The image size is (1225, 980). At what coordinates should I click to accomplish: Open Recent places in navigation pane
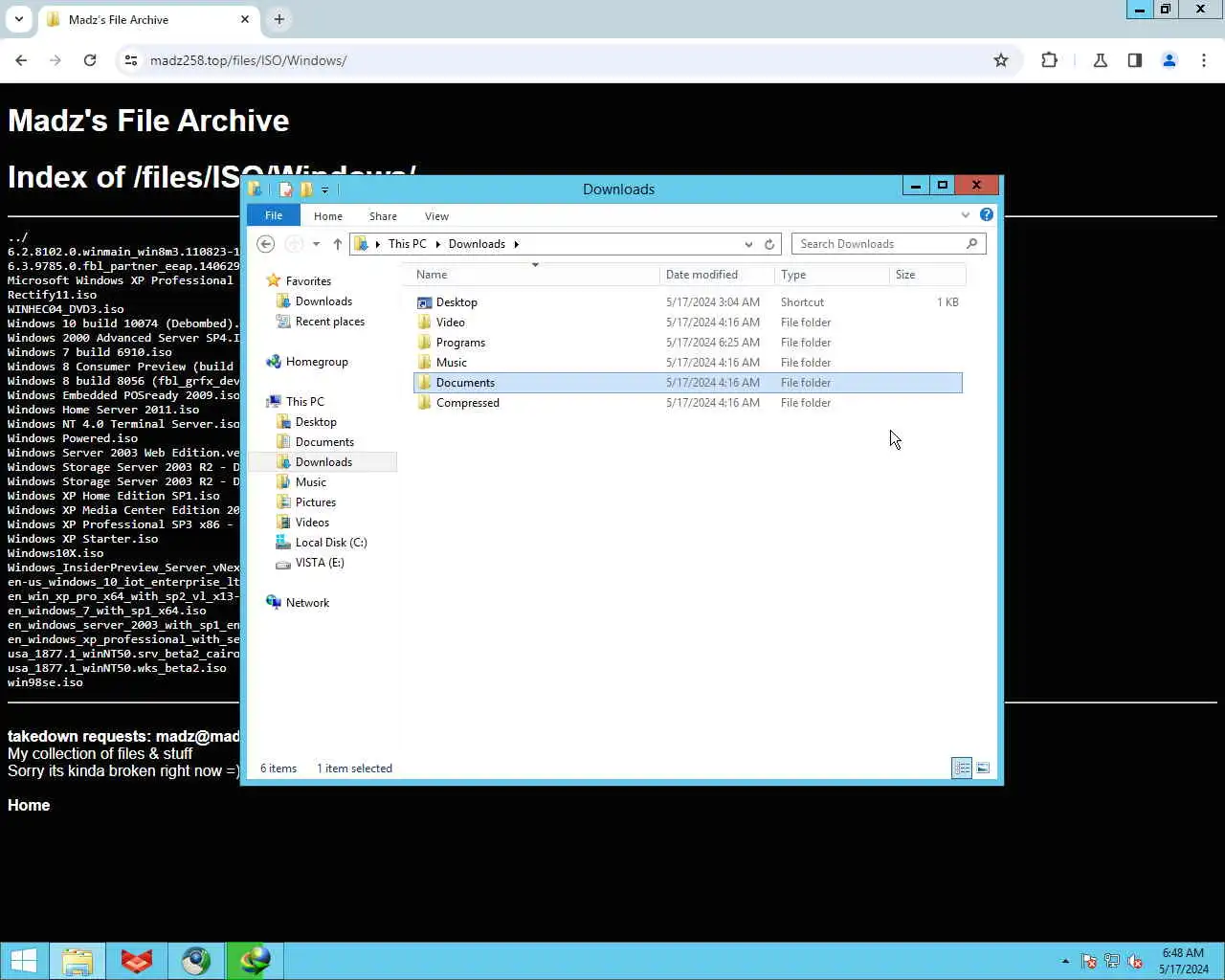[x=330, y=322]
